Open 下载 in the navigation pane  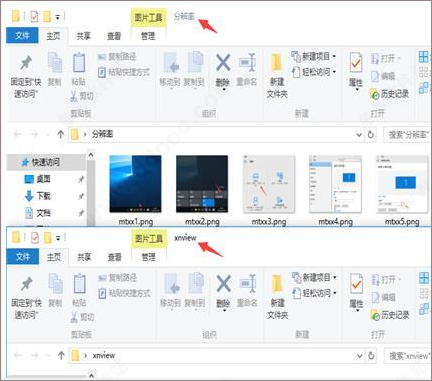click(38, 196)
